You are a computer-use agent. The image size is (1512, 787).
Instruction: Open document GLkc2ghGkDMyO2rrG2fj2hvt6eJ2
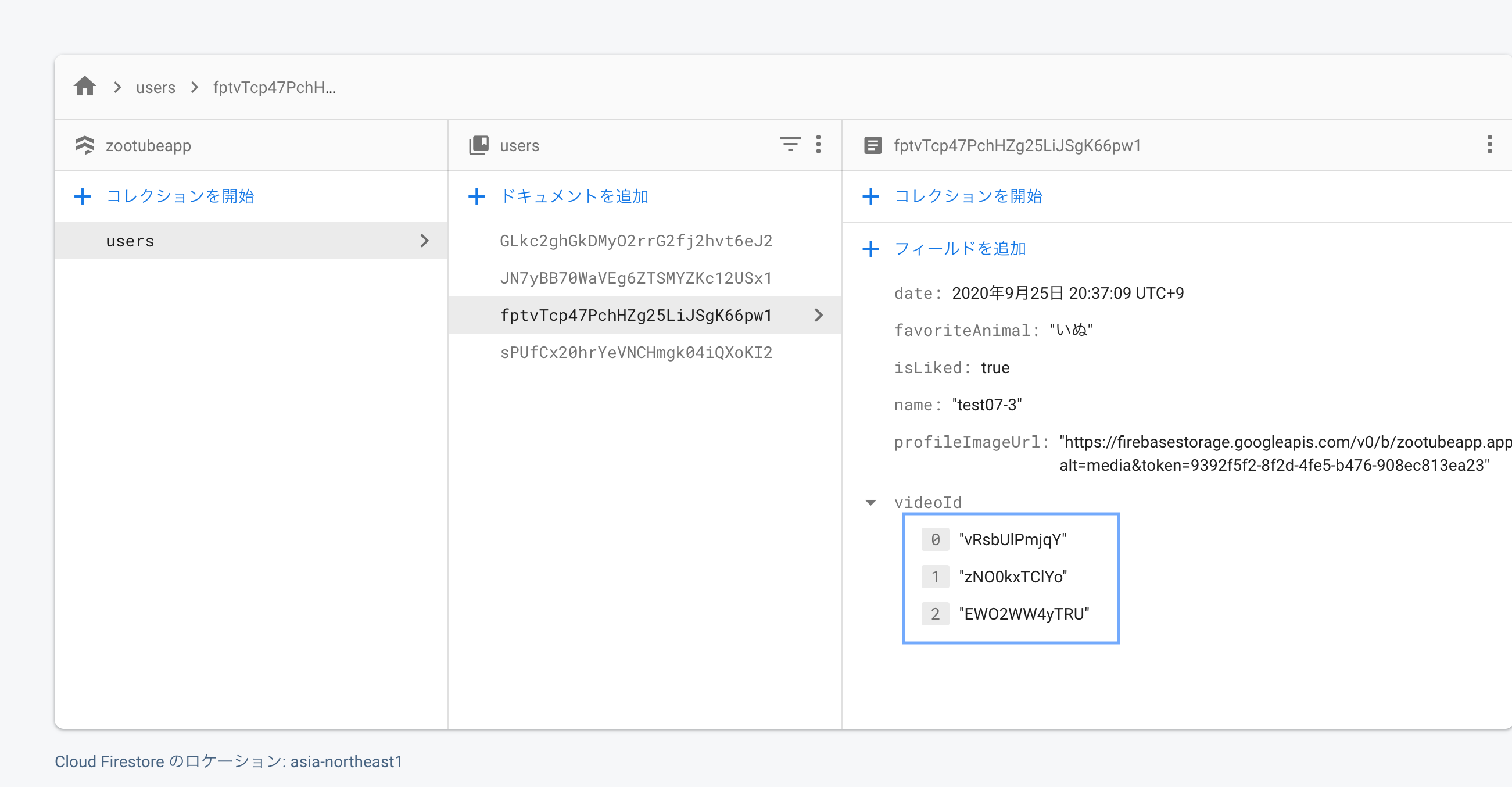(636, 241)
